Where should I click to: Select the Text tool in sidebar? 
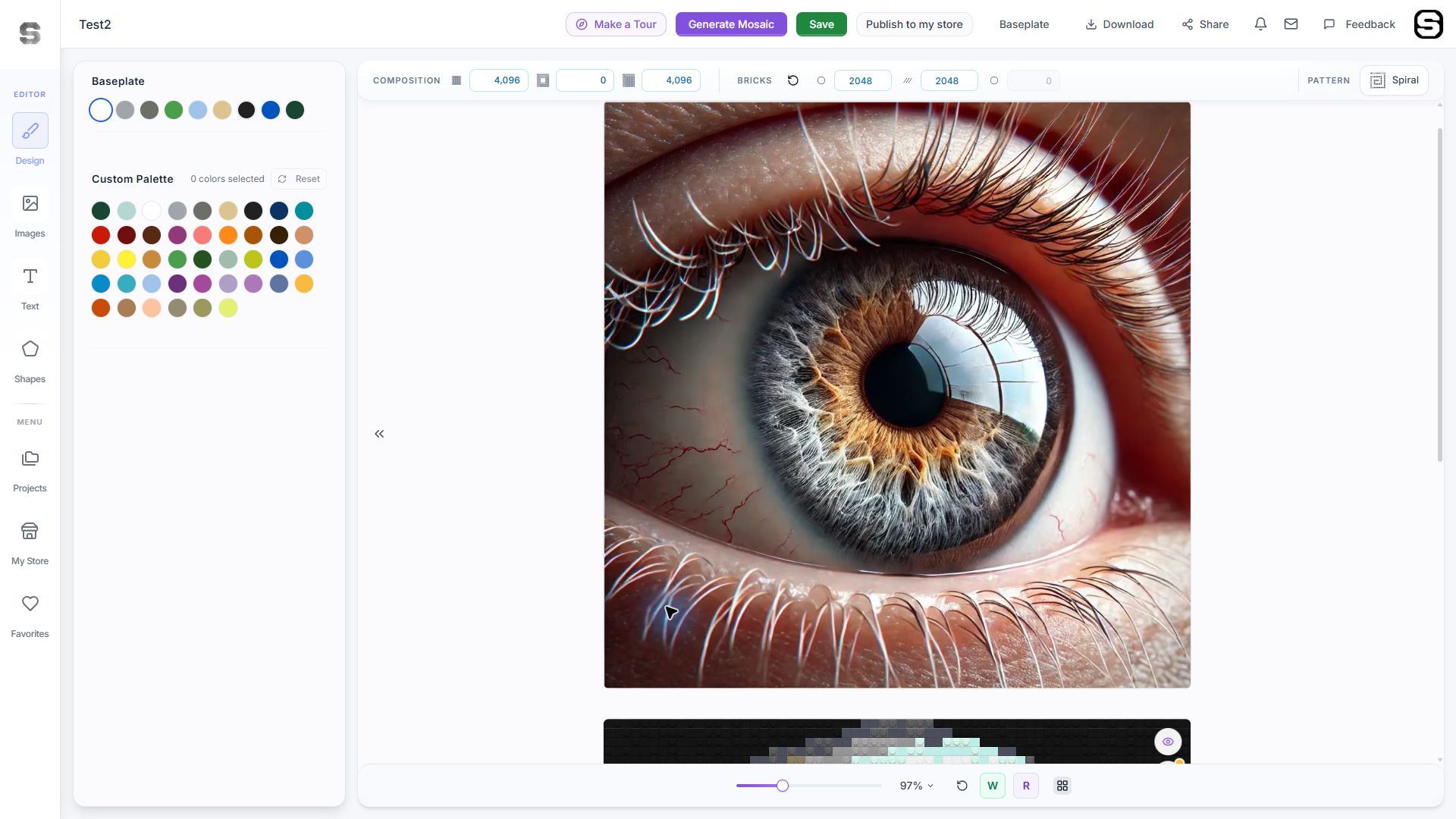pyautogui.click(x=30, y=286)
